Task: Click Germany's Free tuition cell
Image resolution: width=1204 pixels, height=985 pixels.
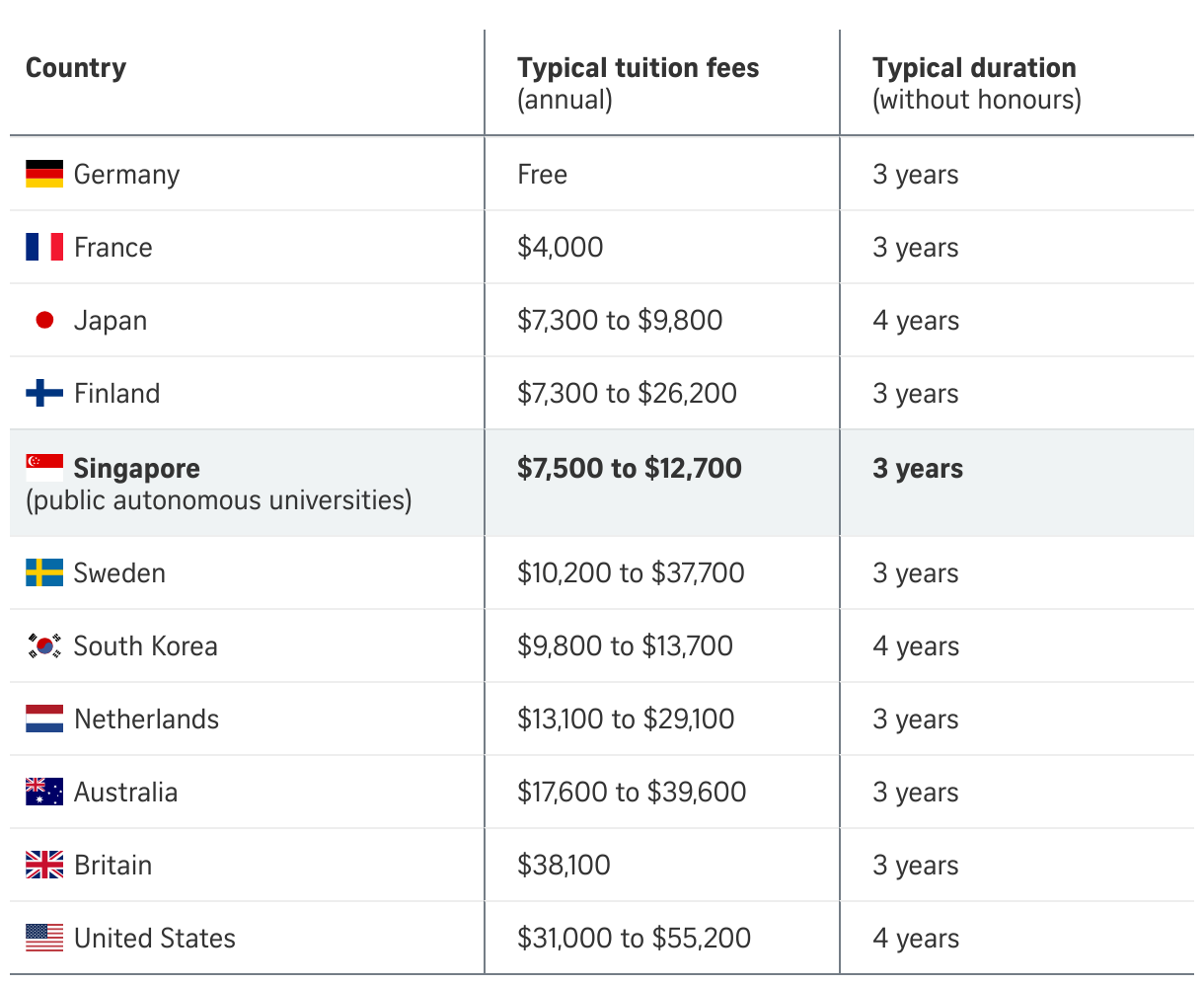Action: pyautogui.click(x=542, y=175)
